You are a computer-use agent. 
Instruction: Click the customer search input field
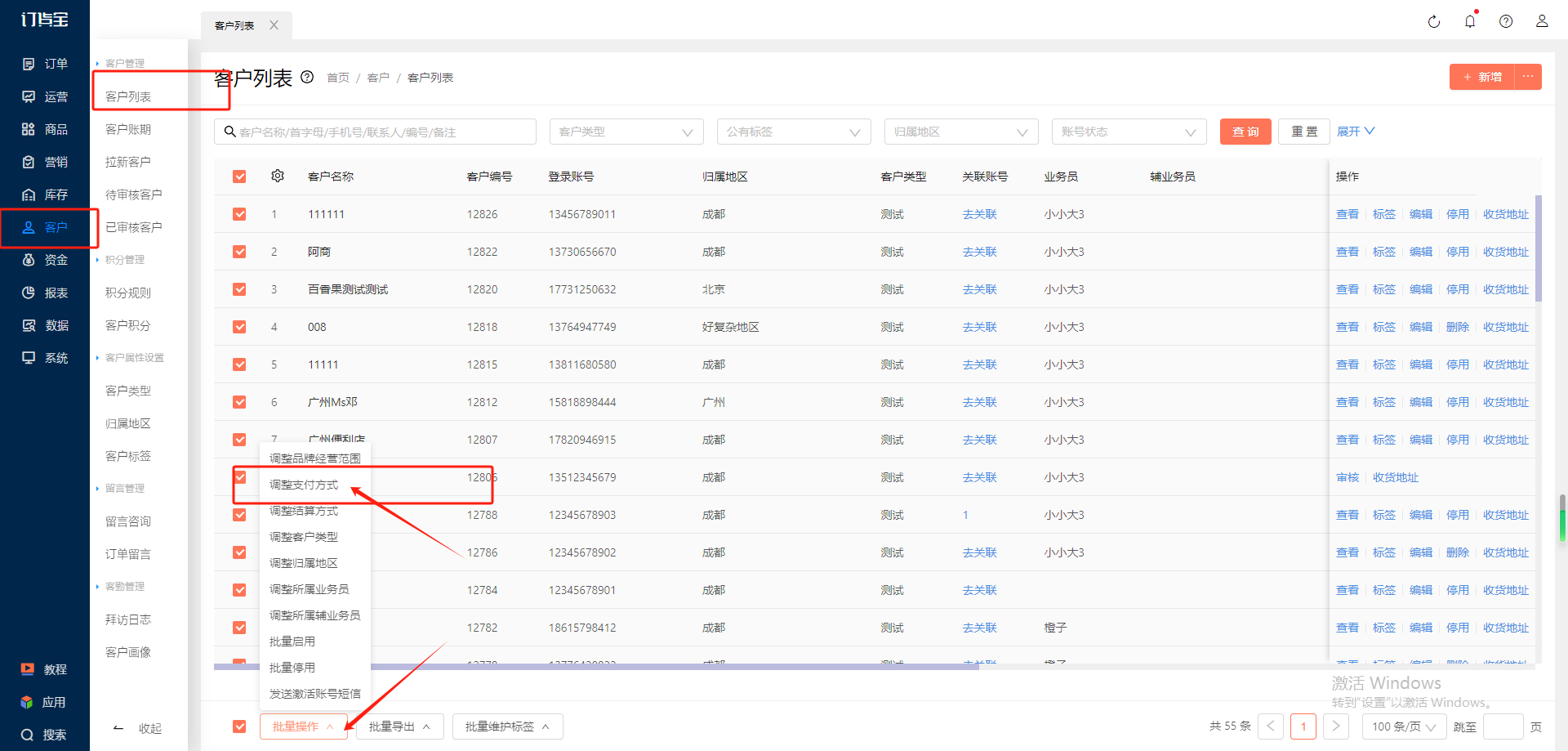pyautogui.click(x=375, y=132)
